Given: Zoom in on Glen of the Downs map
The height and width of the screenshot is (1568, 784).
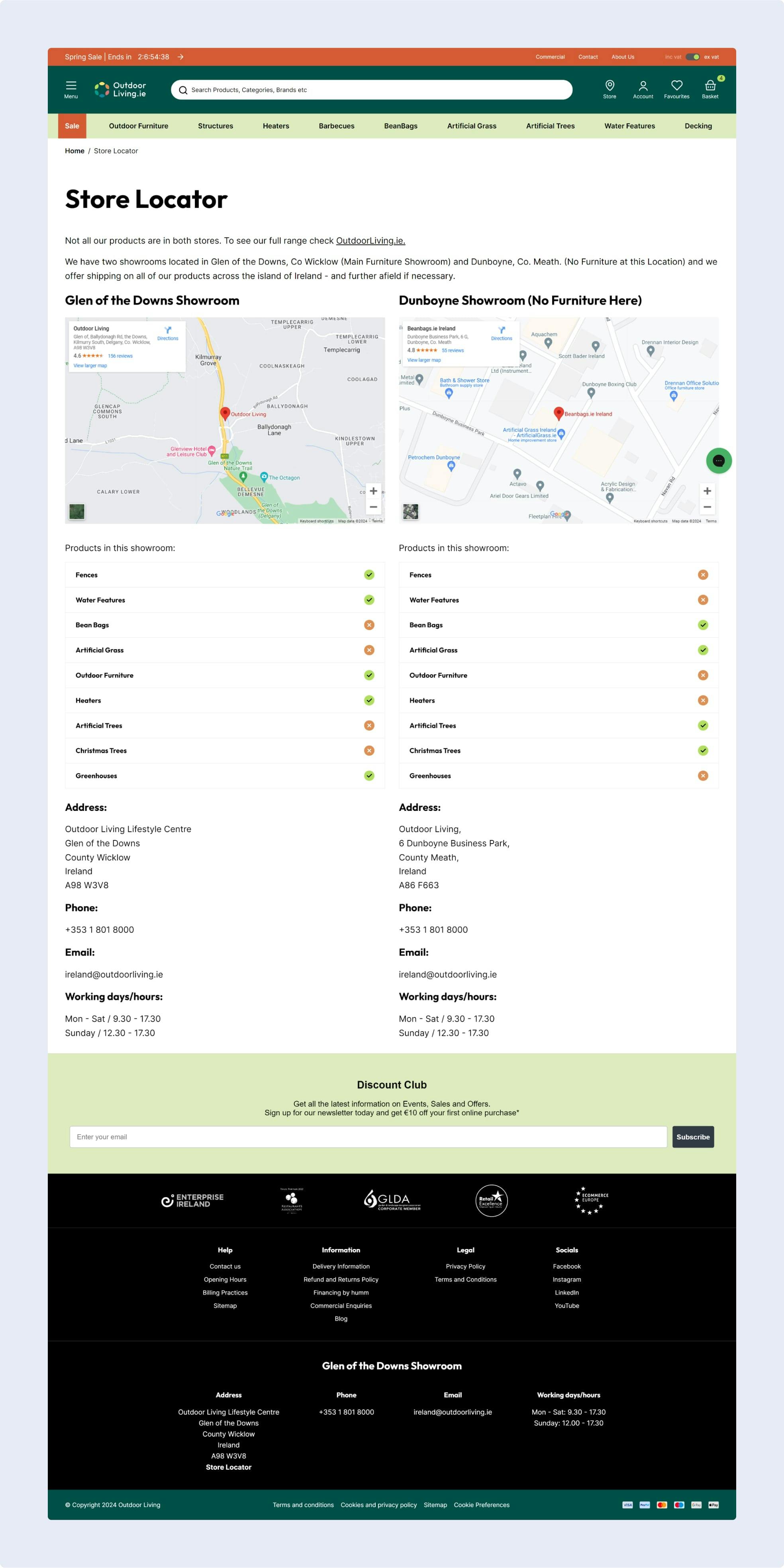Looking at the screenshot, I should [373, 491].
